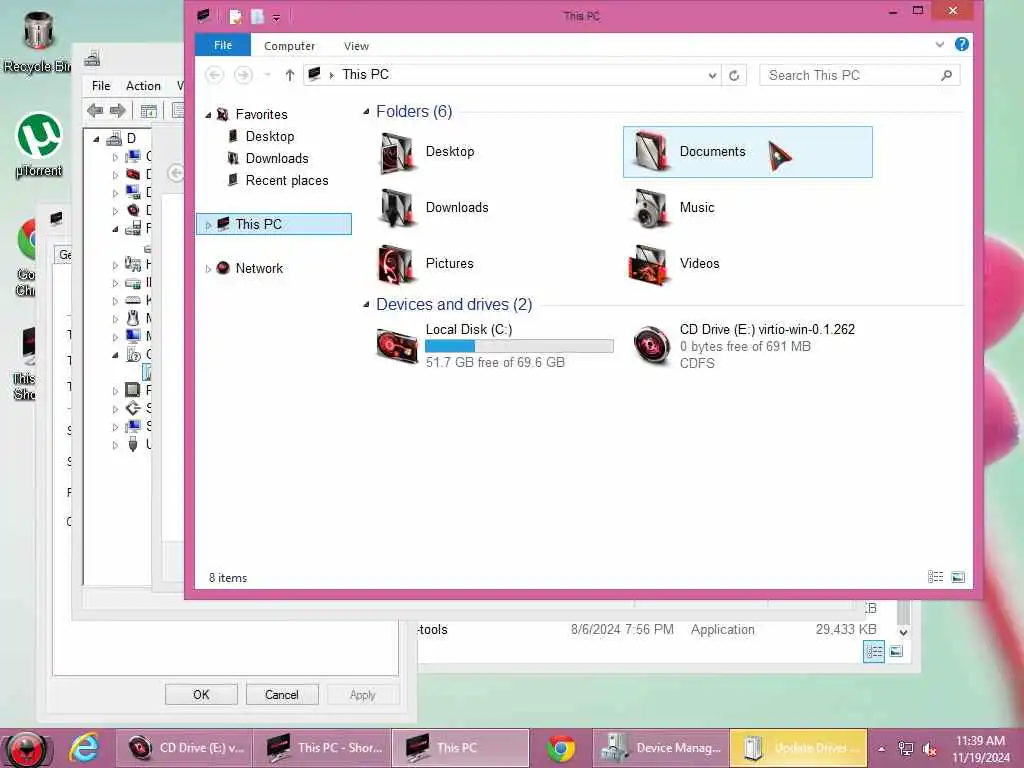Switch to This PC - Shortcut taskbar button
The image size is (1024, 768).
[x=323, y=748]
